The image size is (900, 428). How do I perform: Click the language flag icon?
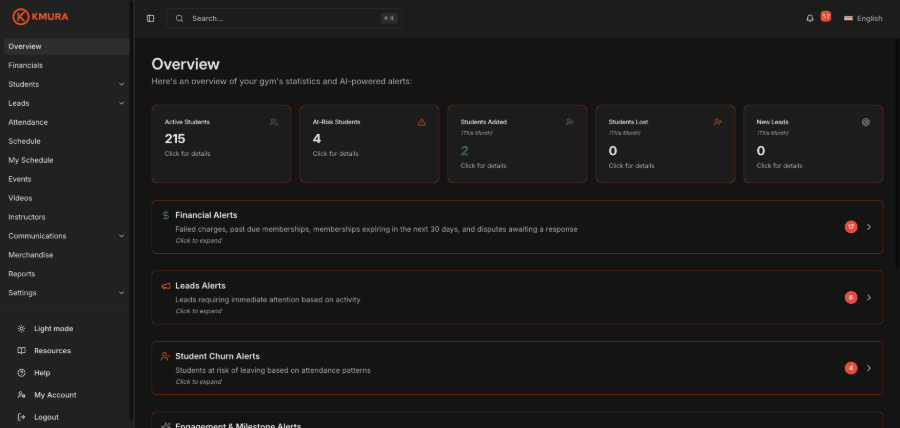point(848,18)
